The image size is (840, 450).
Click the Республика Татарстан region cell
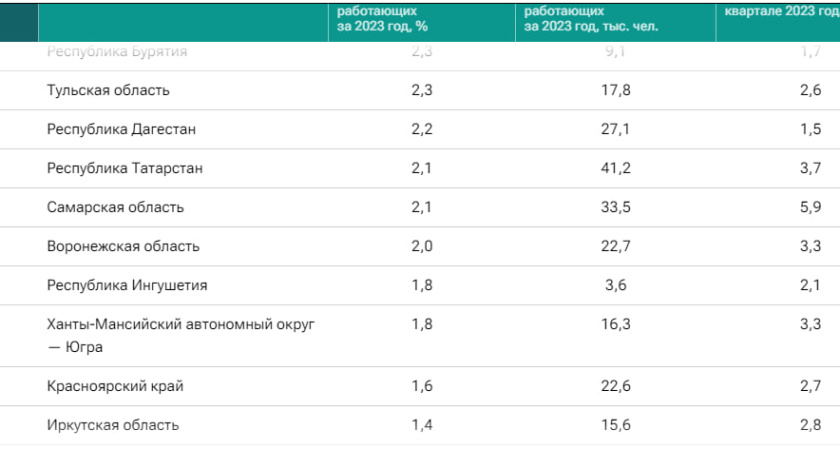tap(125, 168)
